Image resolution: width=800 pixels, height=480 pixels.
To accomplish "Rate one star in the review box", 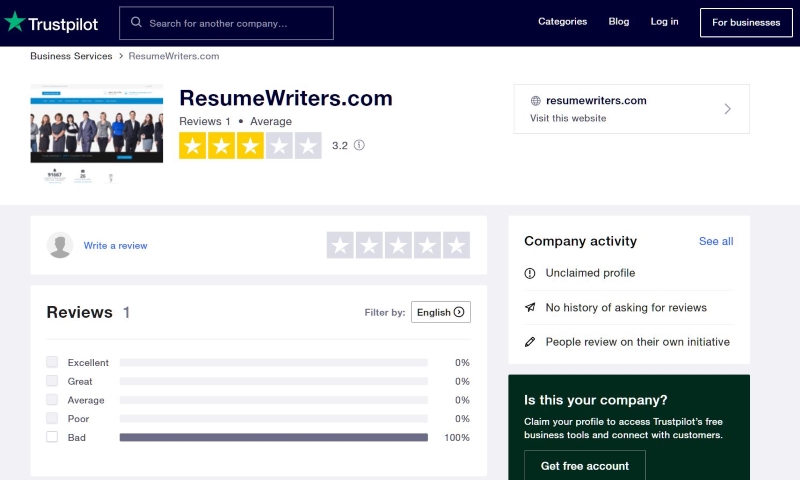I will (340, 245).
